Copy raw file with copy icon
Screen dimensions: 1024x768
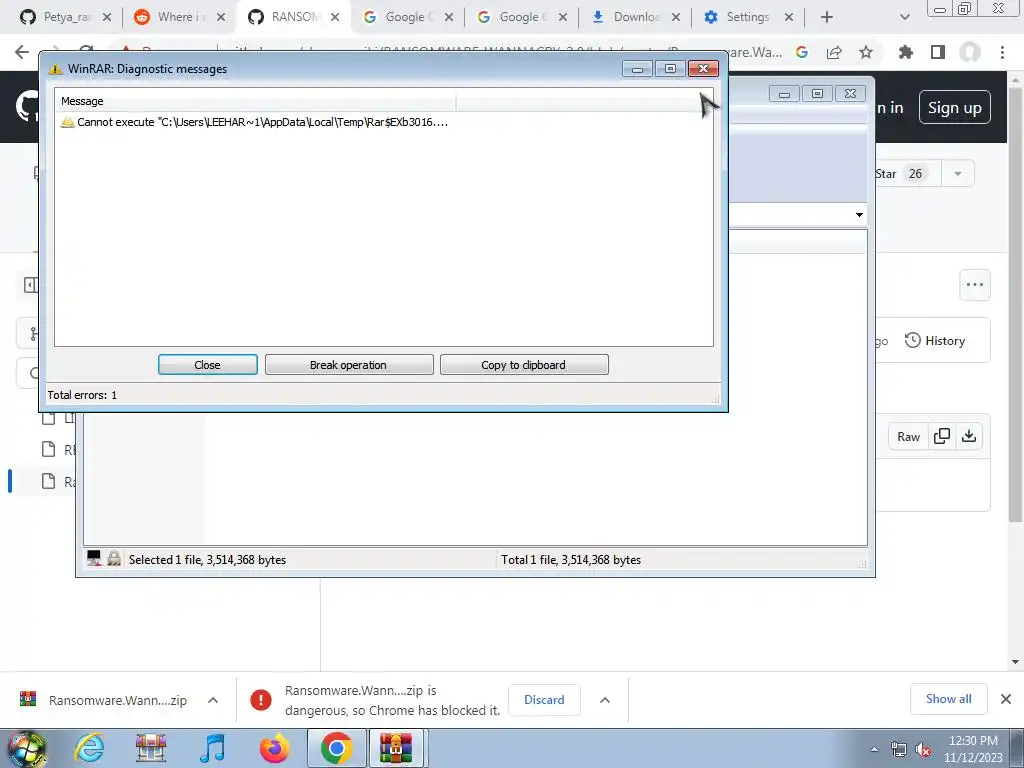point(942,436)
